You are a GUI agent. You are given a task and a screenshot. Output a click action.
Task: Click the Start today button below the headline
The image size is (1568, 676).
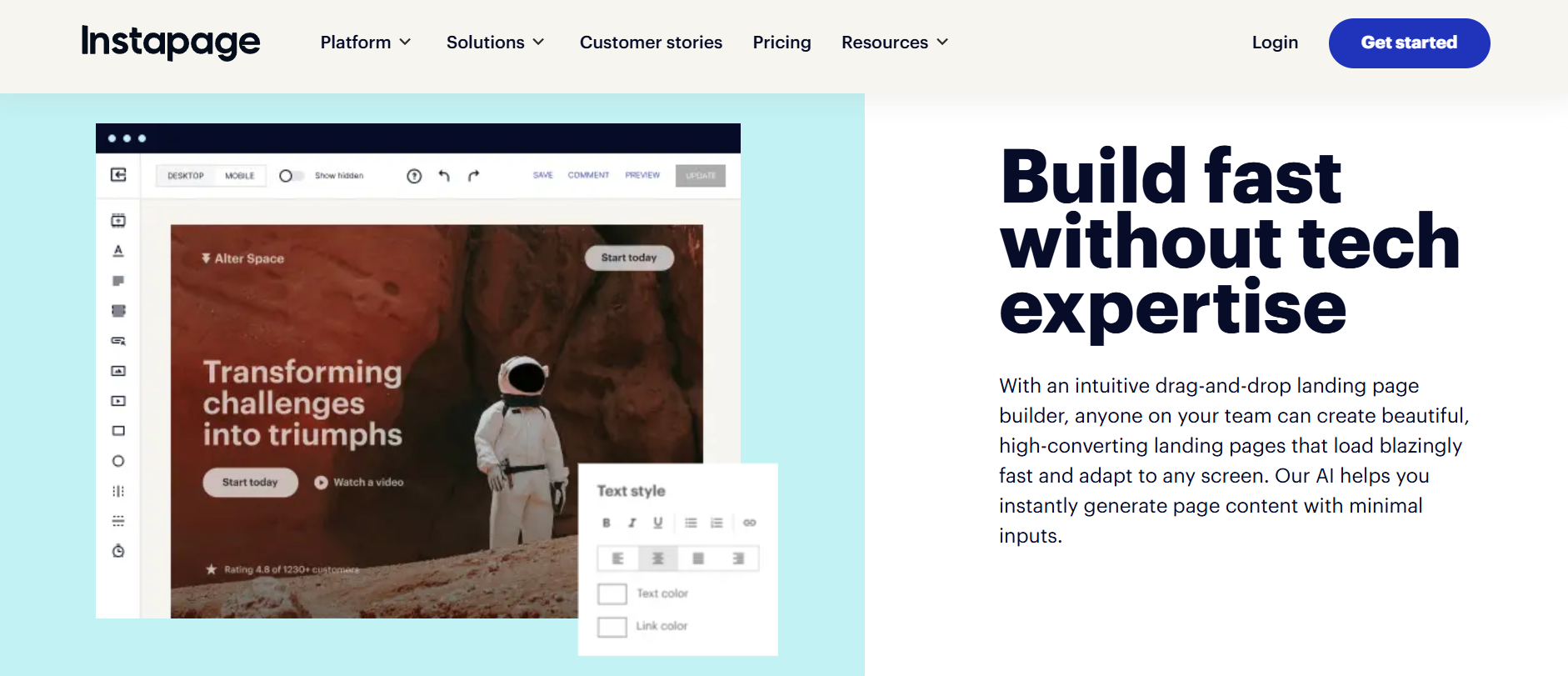coord(250,482)
